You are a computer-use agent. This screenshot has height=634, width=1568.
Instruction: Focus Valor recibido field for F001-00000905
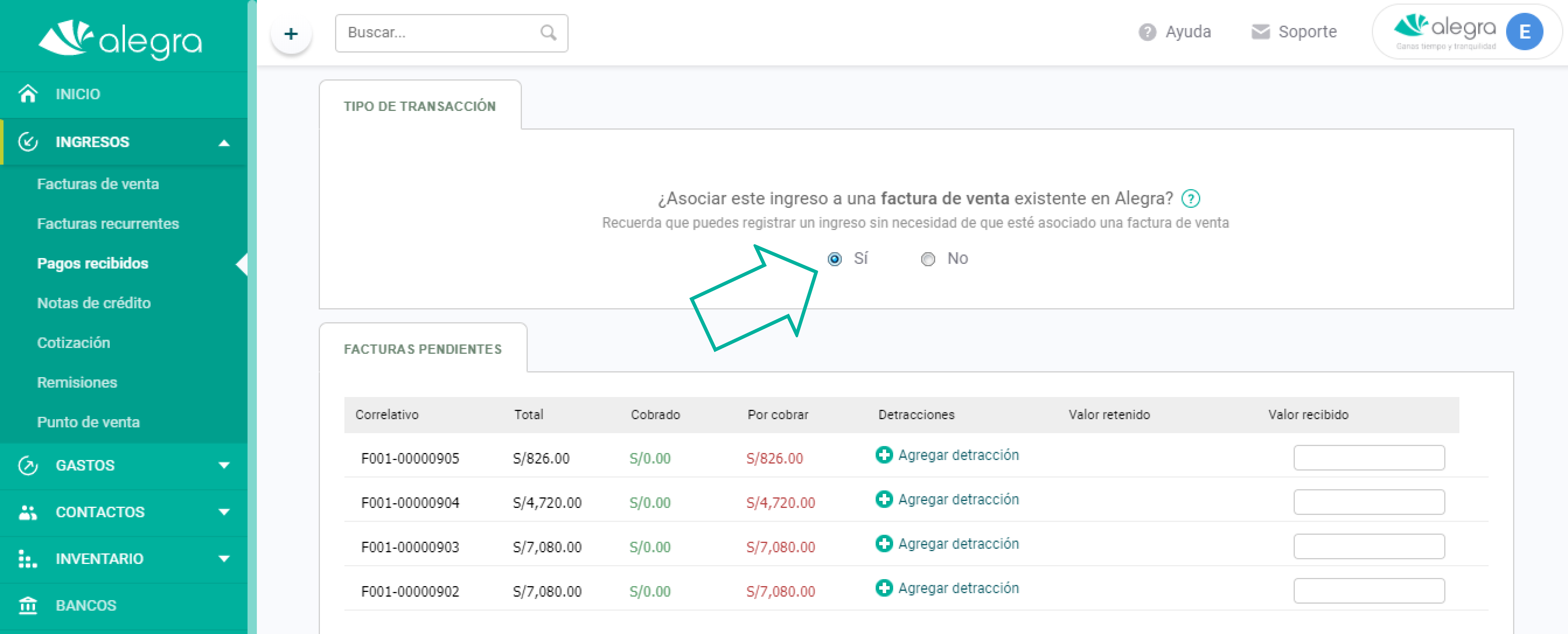[x=1368, y=458]
